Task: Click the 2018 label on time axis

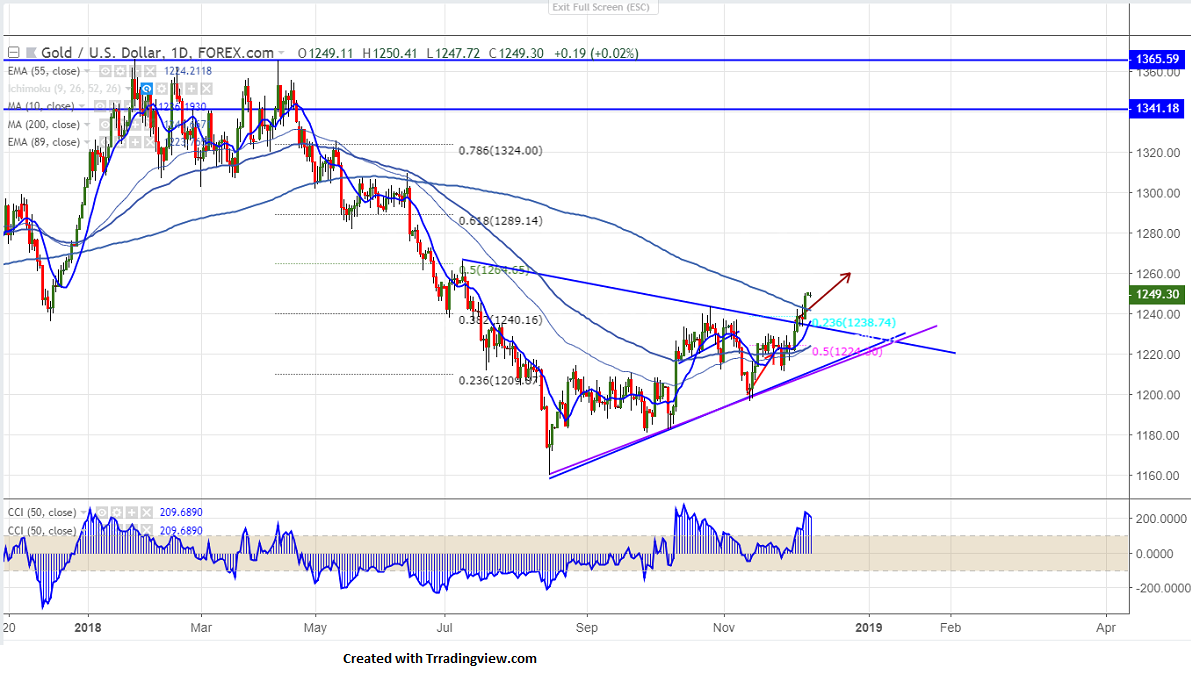Action: point(88,628)
